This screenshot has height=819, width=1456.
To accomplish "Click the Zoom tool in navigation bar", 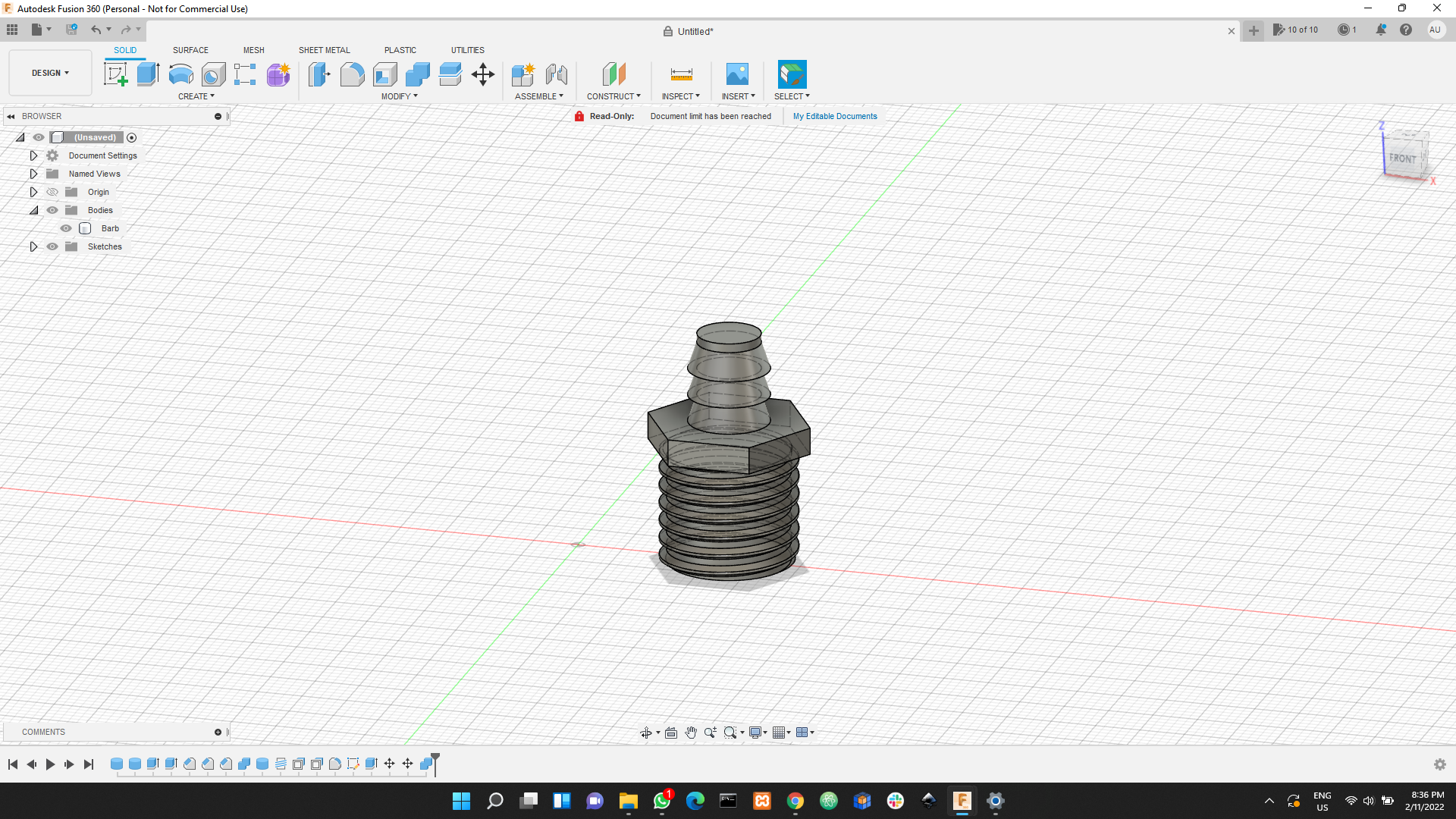I will (710, 732).
